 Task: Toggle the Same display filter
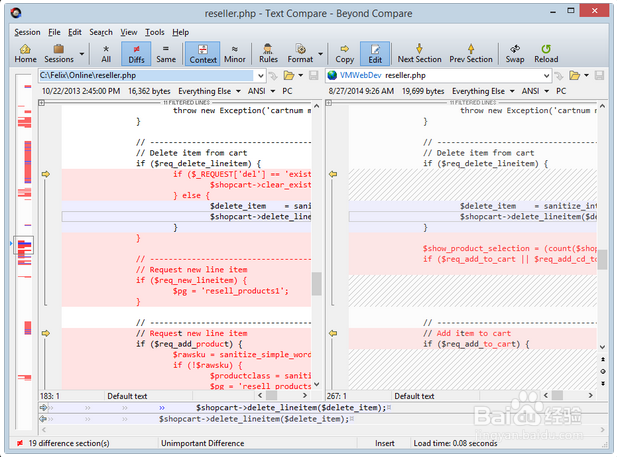[166, 54]
